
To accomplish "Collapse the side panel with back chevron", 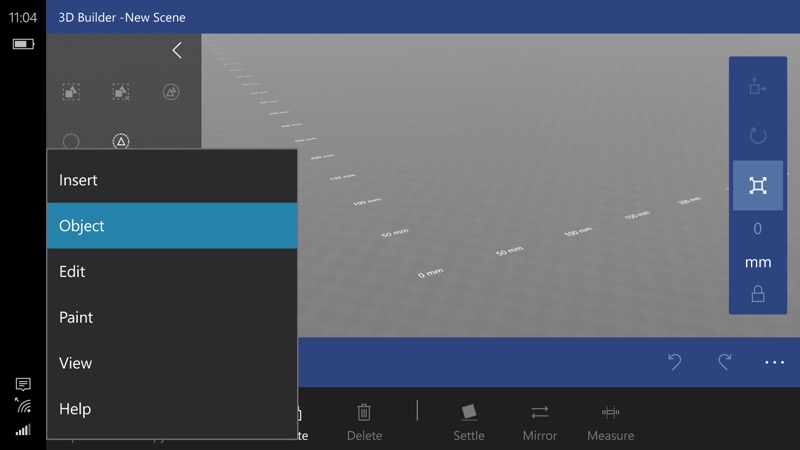I will [177, 51].
